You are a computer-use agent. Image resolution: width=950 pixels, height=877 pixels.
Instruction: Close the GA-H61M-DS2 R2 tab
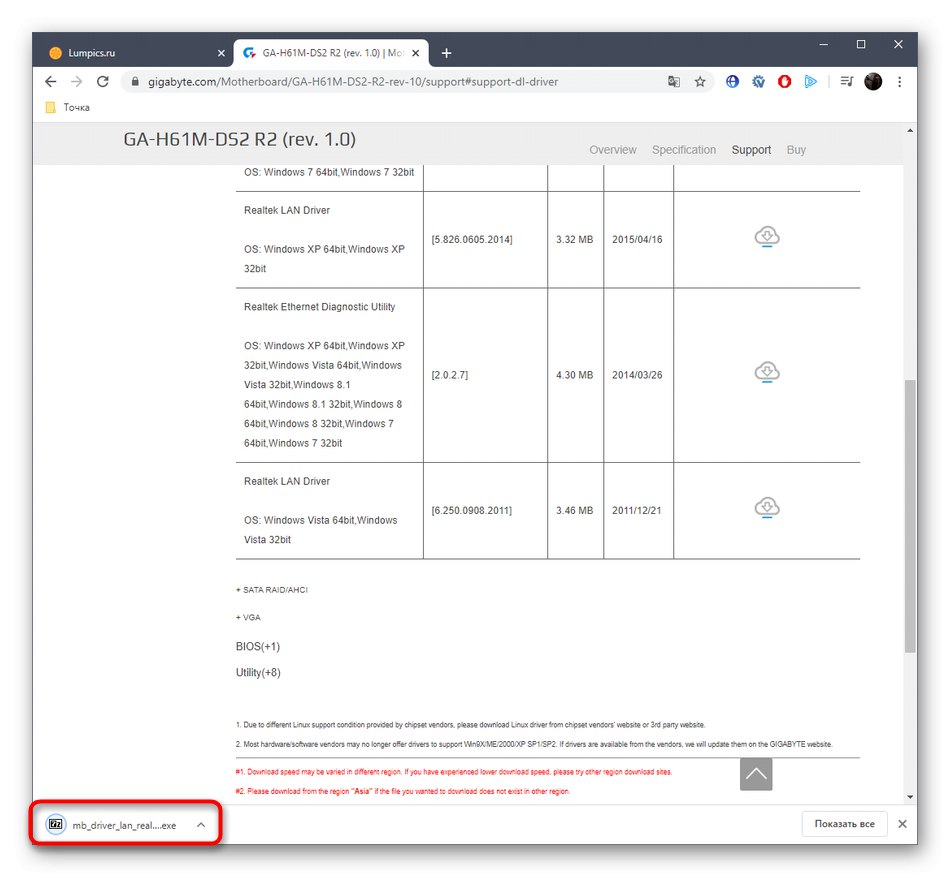click(416, 53)
